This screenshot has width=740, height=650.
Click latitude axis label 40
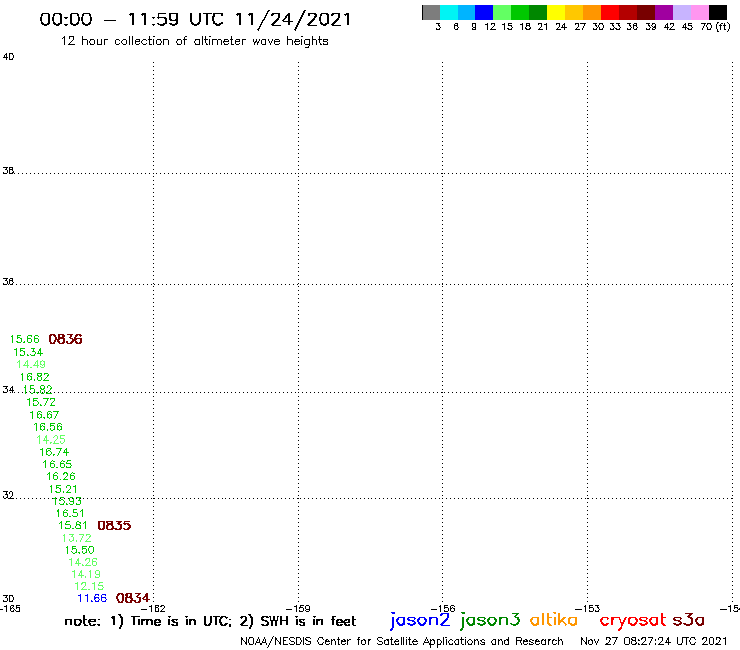click(8, 57)
